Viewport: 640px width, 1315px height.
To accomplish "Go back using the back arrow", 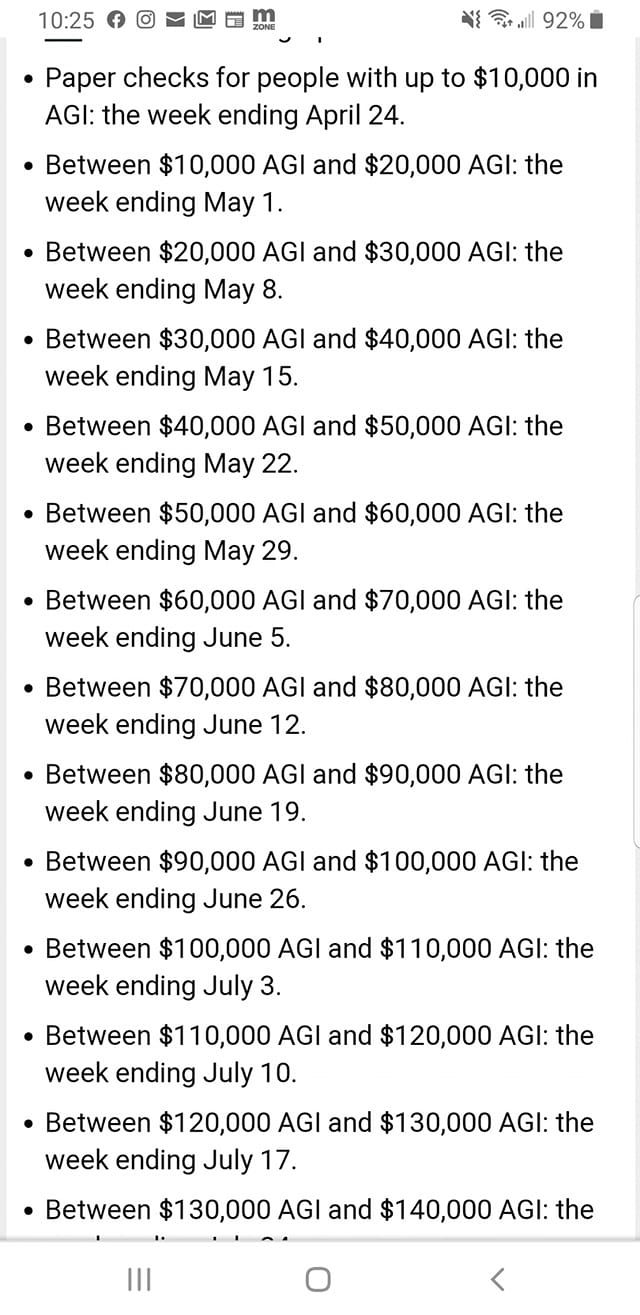I will [498, 1279].
